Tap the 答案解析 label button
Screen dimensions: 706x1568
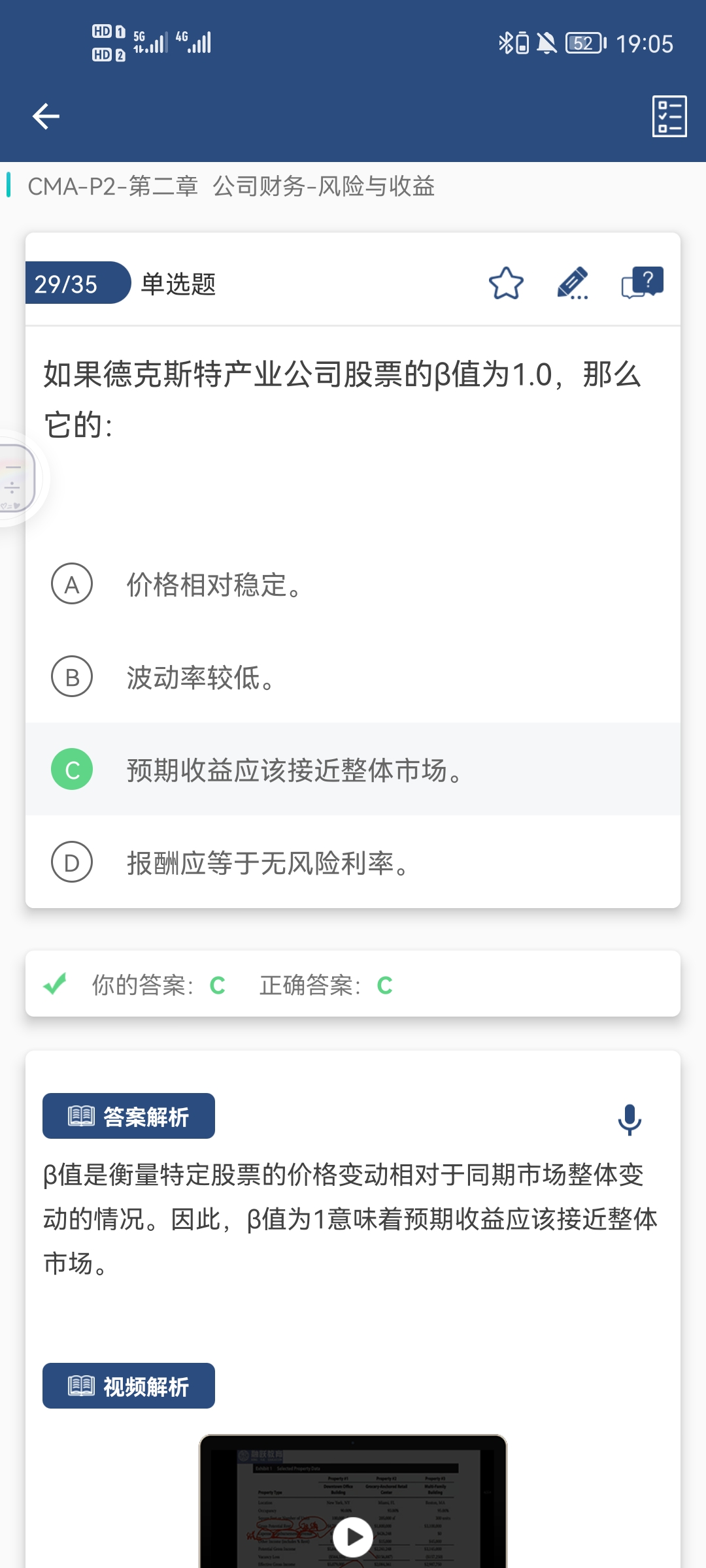pos(129,1116)
